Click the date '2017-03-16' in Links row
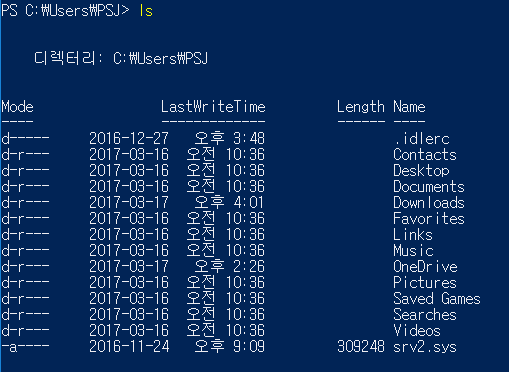The height and width of the screenshot is (372, 509). (x=129, y=235)
